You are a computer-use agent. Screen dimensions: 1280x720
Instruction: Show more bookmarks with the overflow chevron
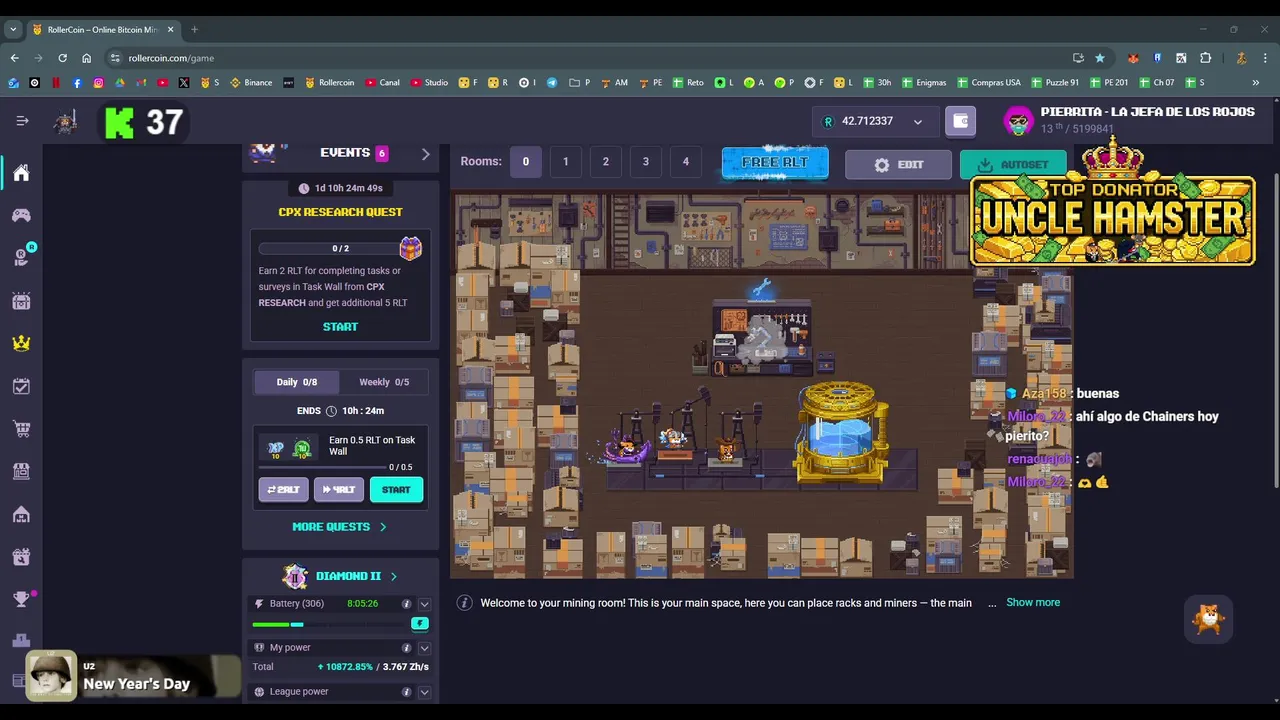1256,83
